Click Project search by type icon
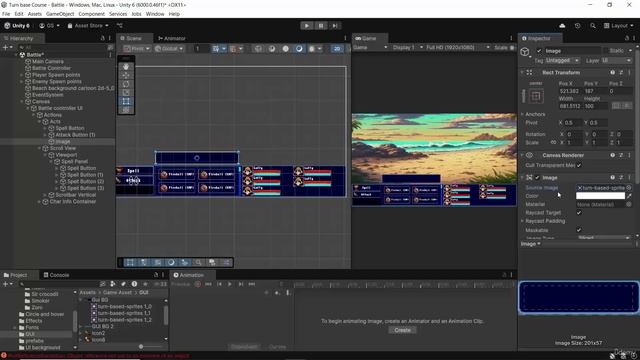This screenshot has height=360, width=640. [x=113, y=284]
